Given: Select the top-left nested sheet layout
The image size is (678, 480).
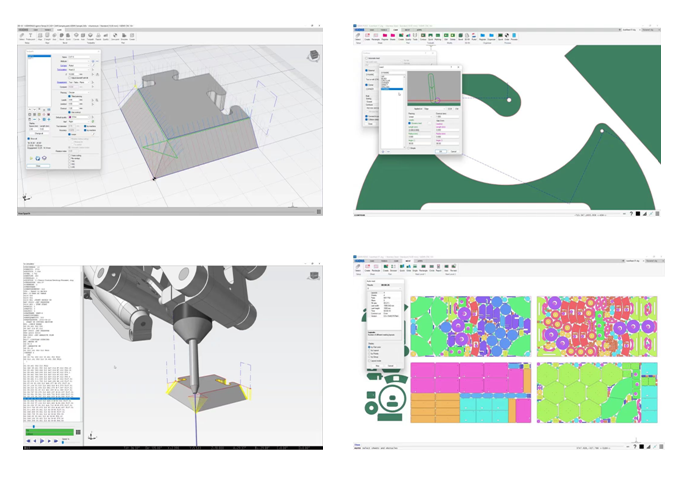Looking at the screenshot, I should [x=470, y=323].
